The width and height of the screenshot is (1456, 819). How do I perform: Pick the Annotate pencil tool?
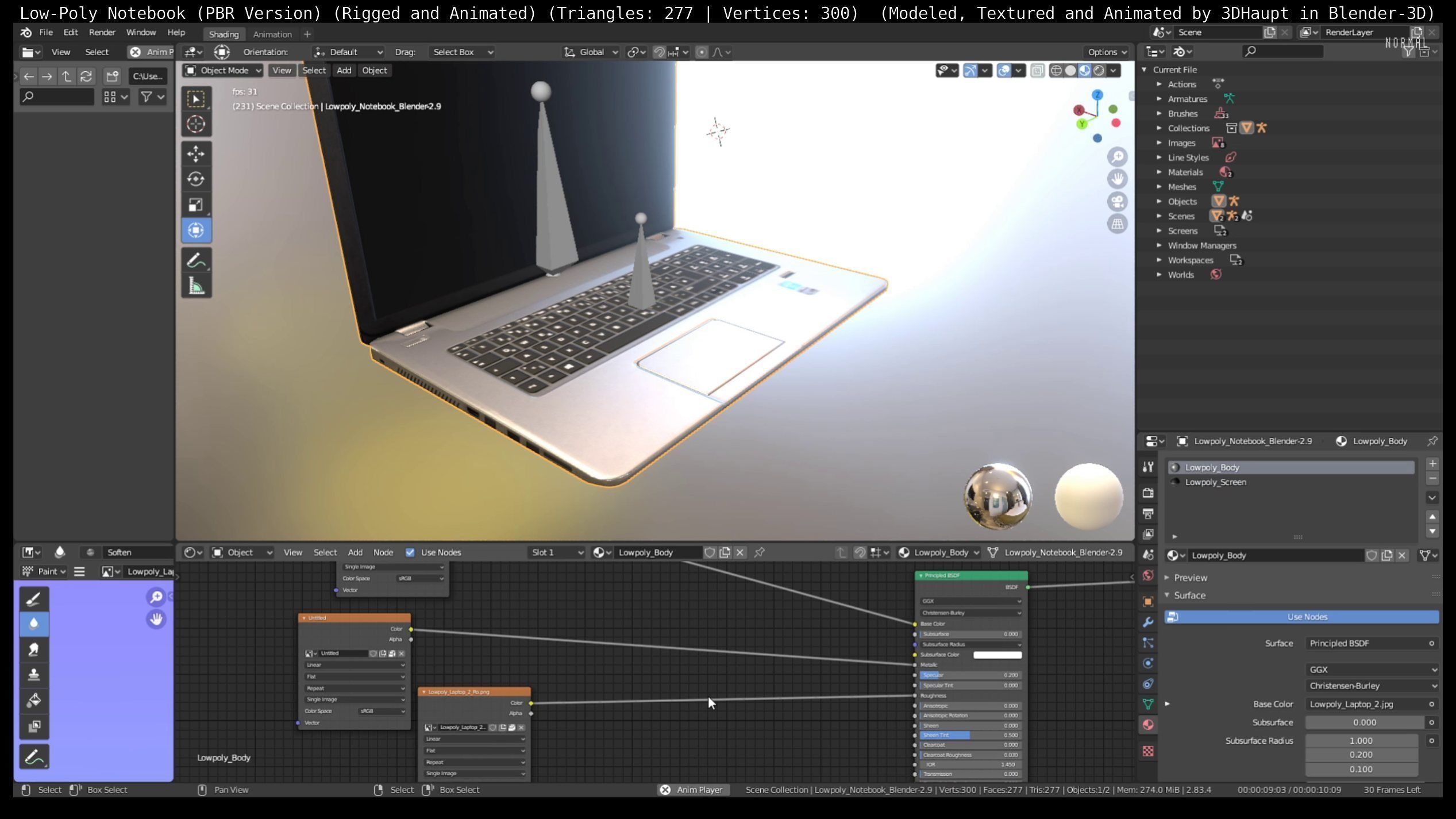point(196,261)
